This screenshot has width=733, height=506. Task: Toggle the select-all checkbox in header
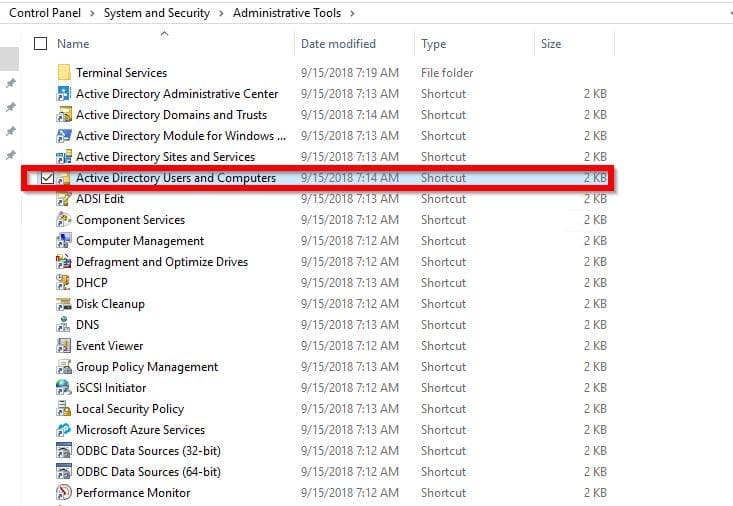click(40, 44)
